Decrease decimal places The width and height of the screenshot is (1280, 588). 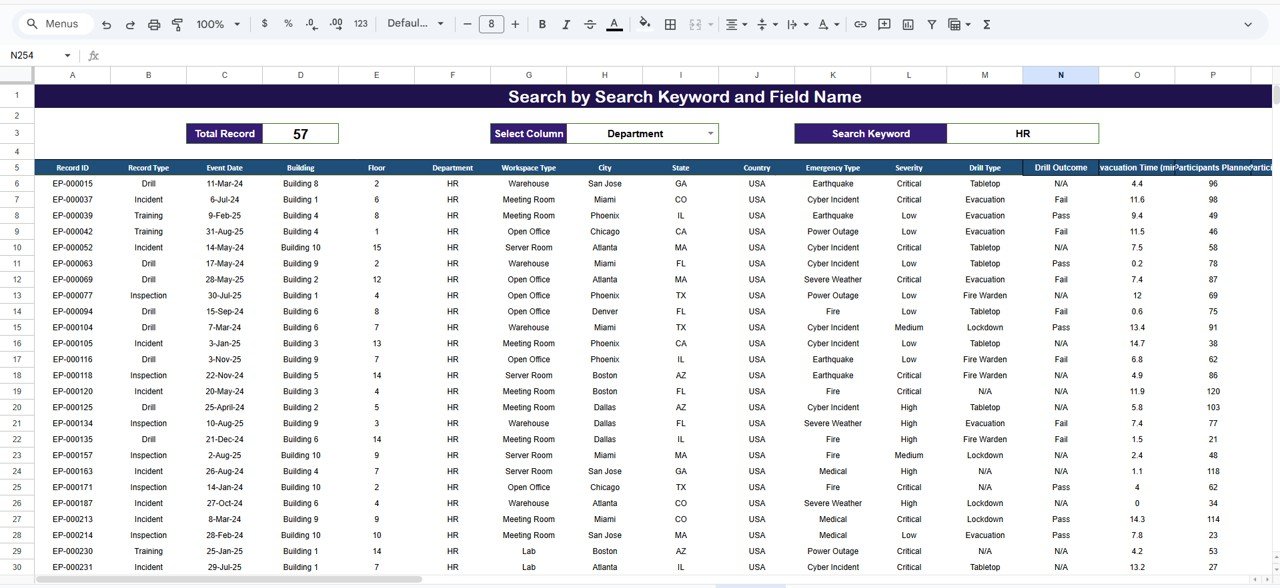click(310, 23)
